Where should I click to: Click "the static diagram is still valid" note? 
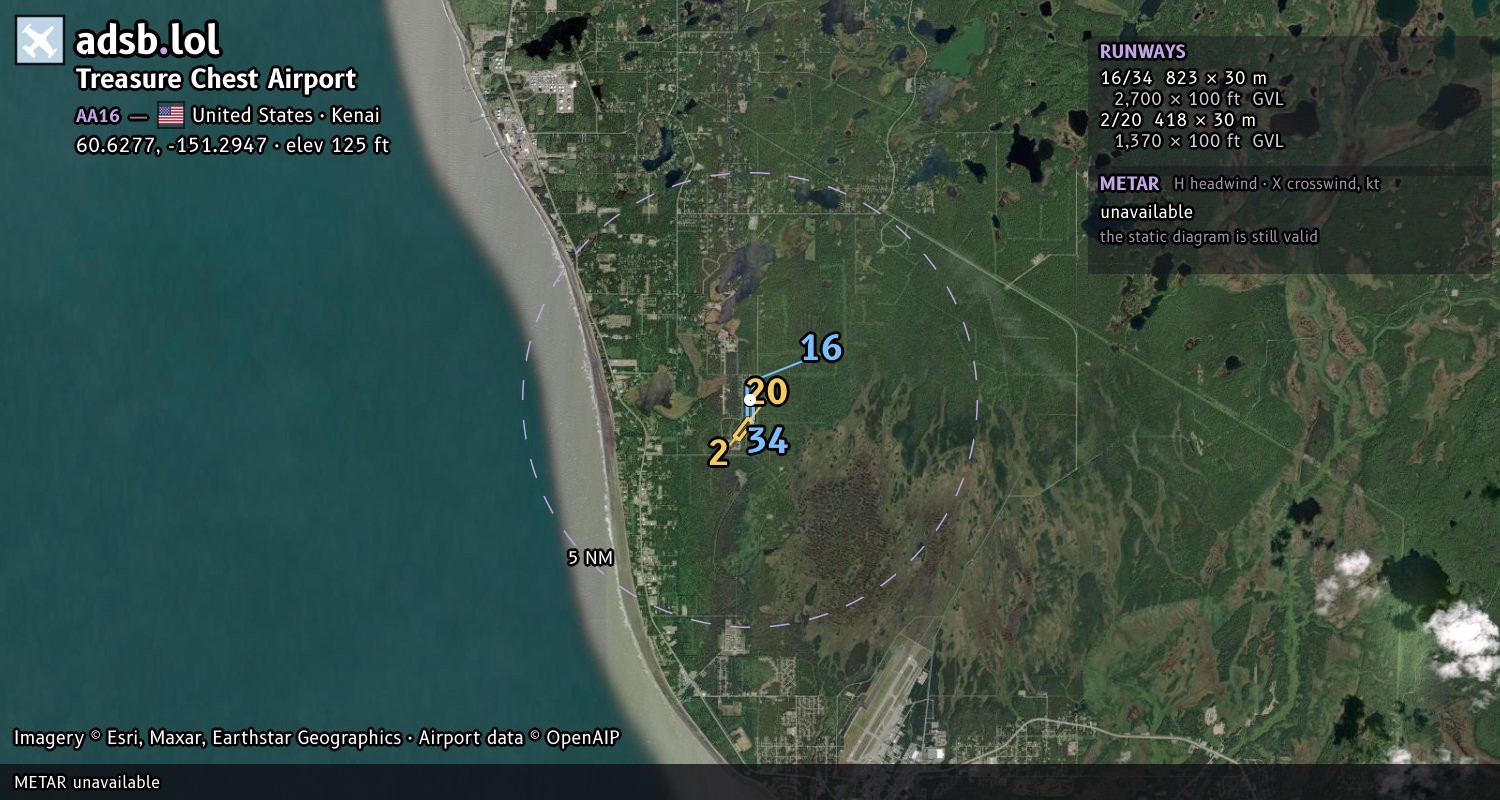click(1209, 237)
